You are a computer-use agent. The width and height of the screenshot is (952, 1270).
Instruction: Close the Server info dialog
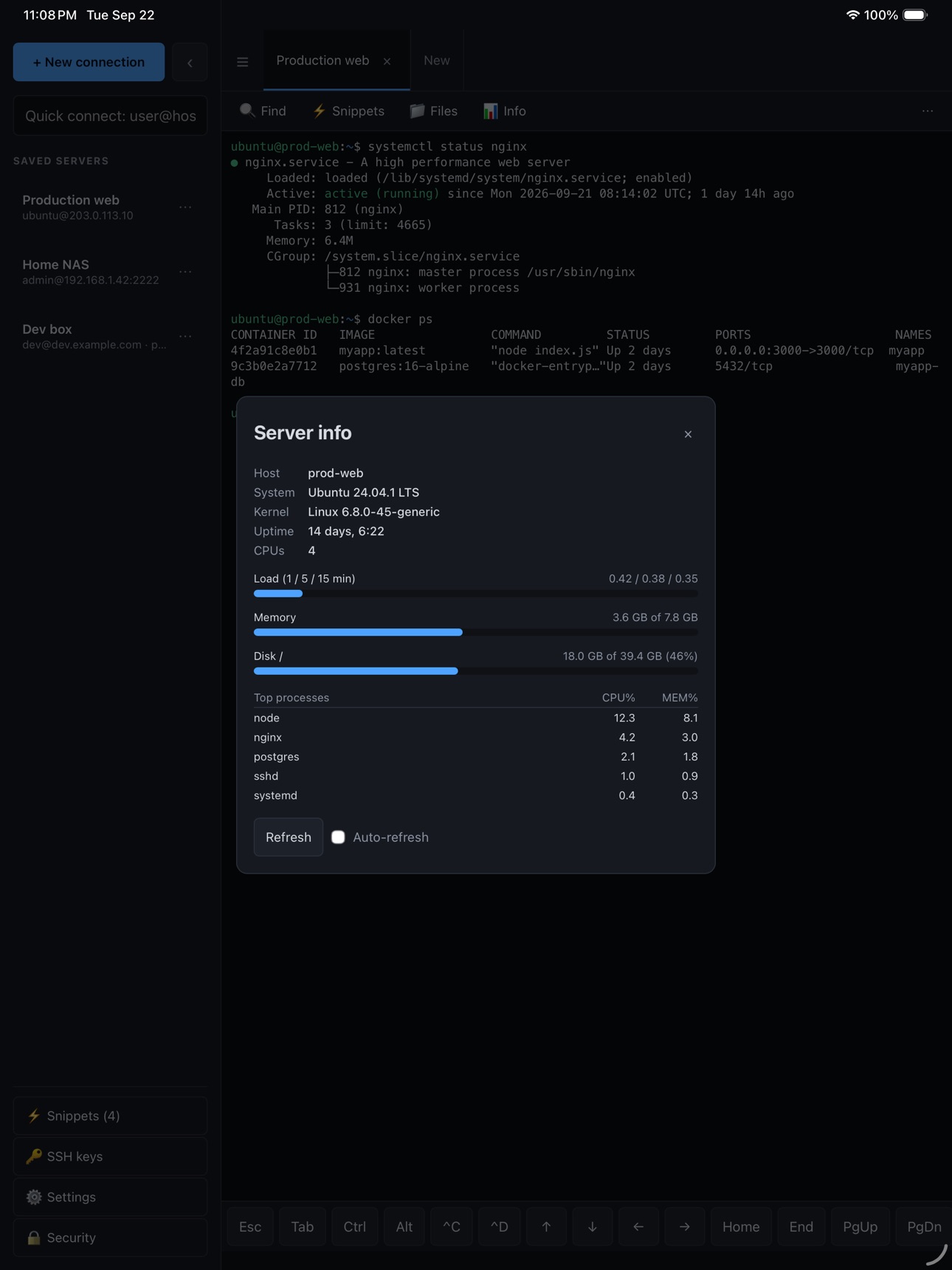tap(688, 434)
